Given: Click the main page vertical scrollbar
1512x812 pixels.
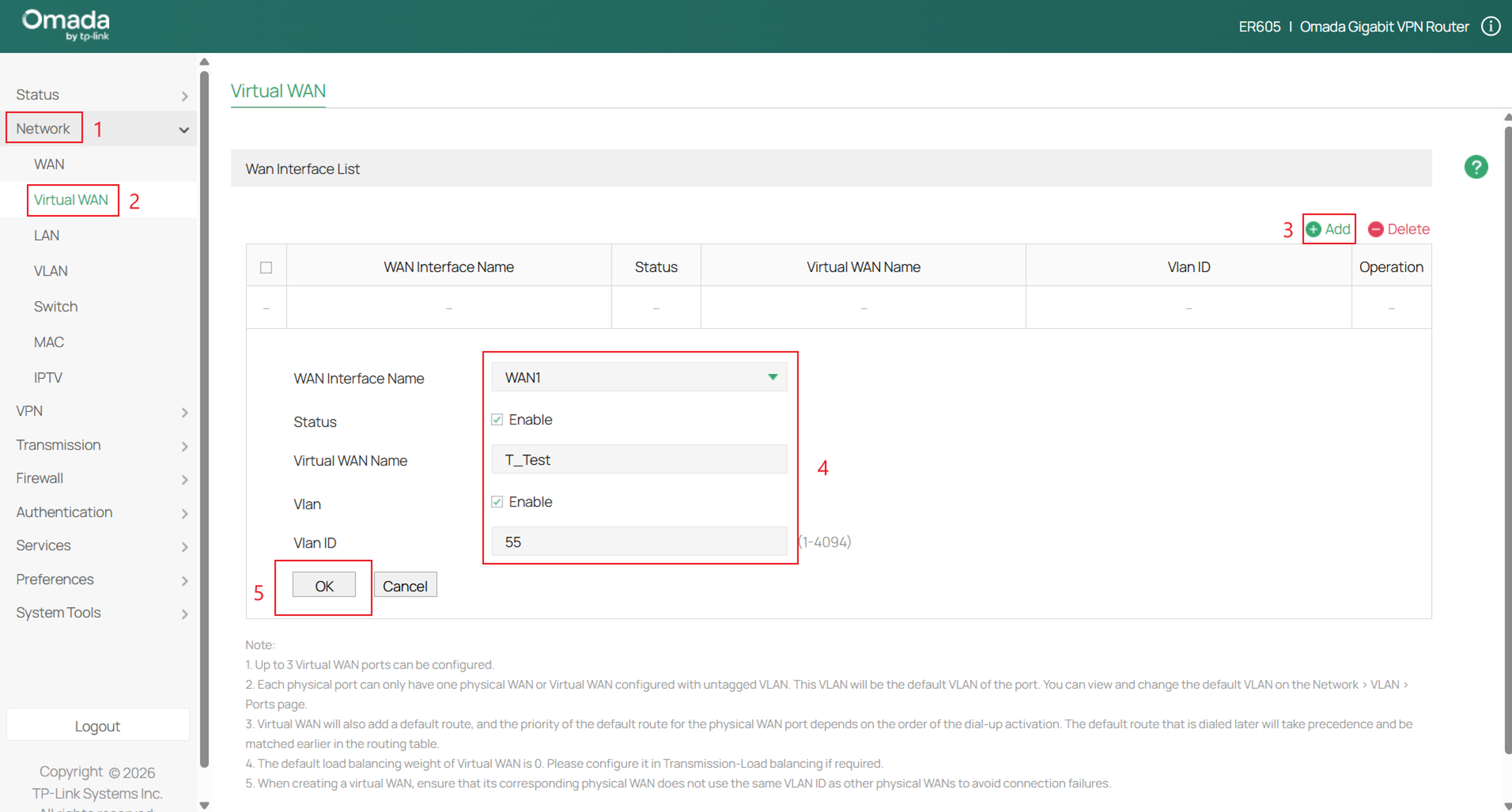Looking at the screenshot, I should 1508,440.
